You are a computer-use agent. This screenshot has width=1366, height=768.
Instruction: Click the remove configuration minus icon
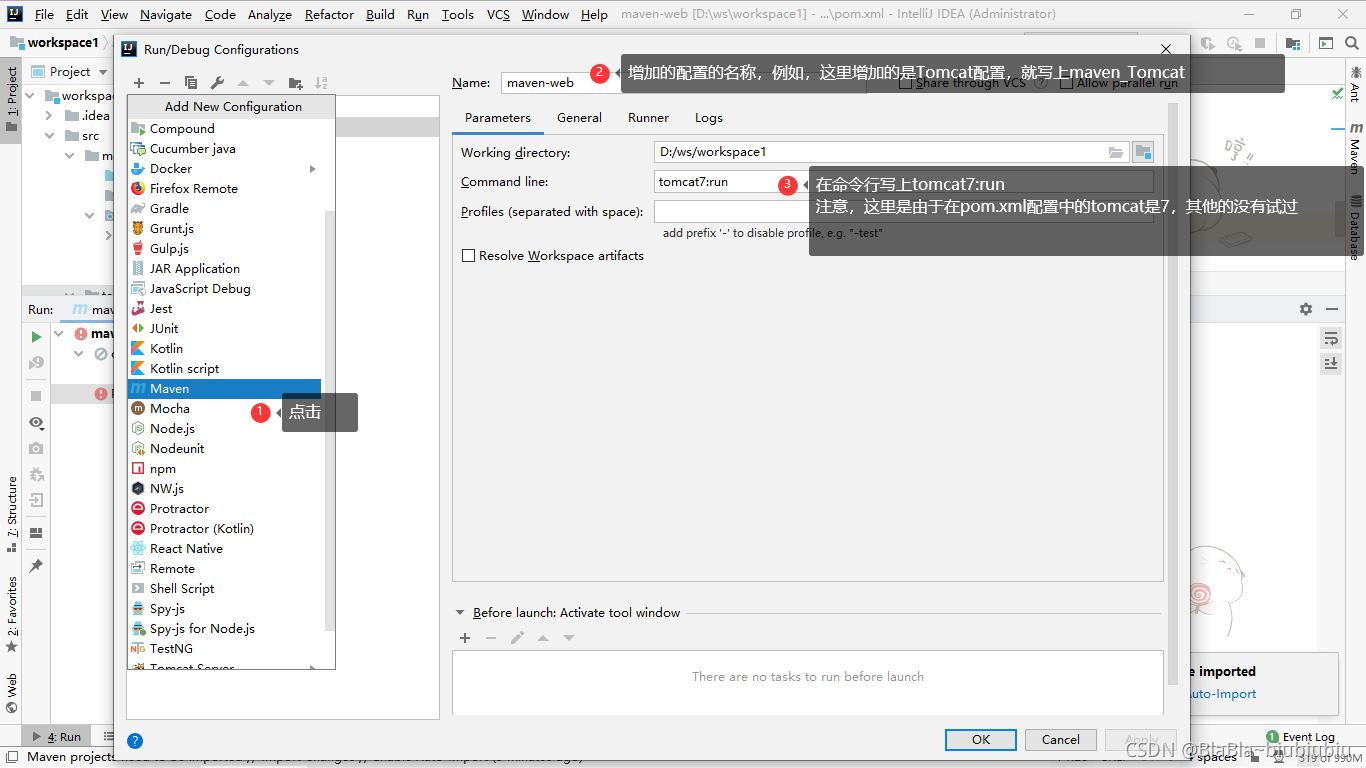(165, 83)
